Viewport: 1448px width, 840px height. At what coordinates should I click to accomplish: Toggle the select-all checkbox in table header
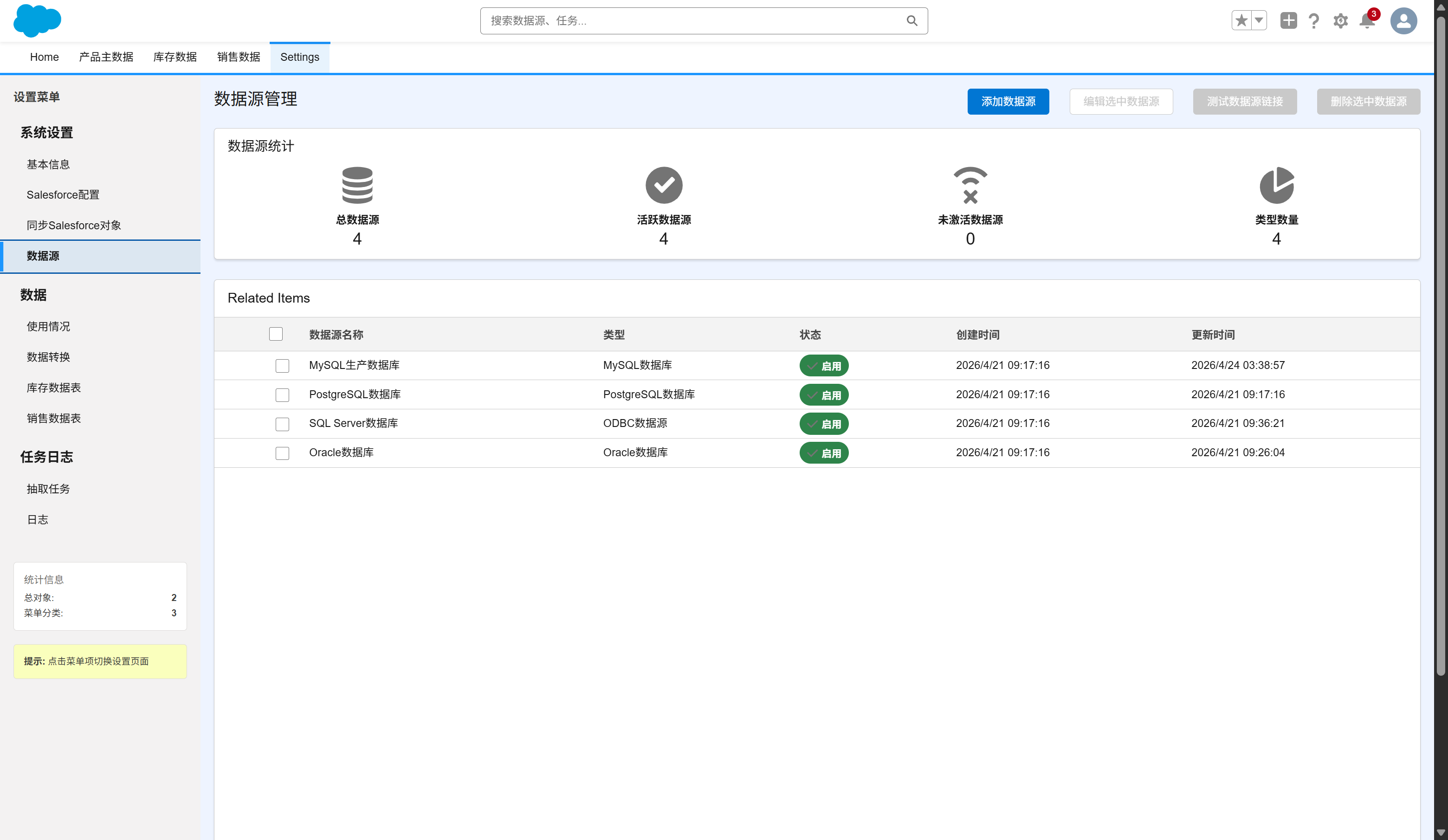(x=276, y=334)
